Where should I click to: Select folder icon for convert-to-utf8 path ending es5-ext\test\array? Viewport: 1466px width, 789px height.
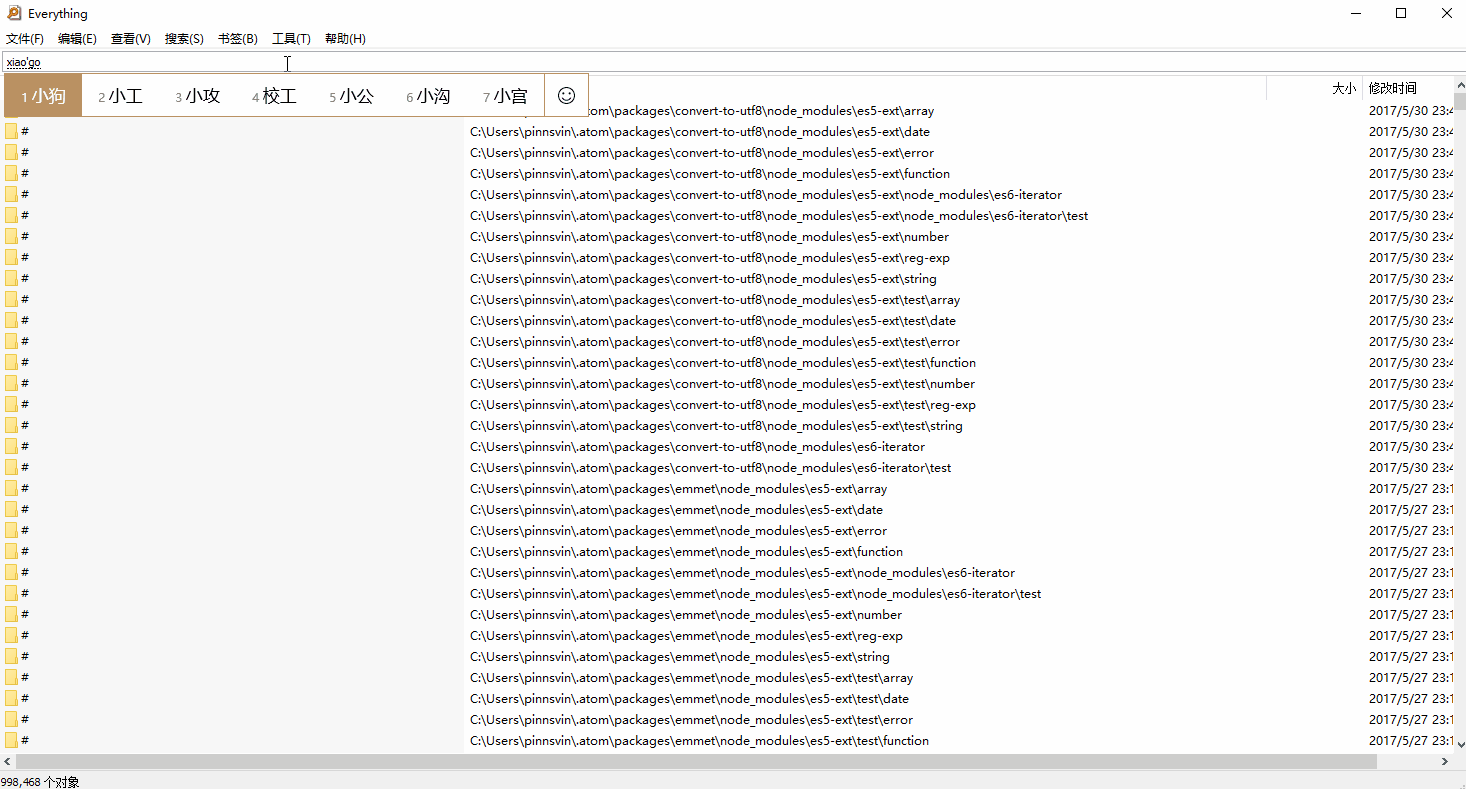(x=11, y=300)
